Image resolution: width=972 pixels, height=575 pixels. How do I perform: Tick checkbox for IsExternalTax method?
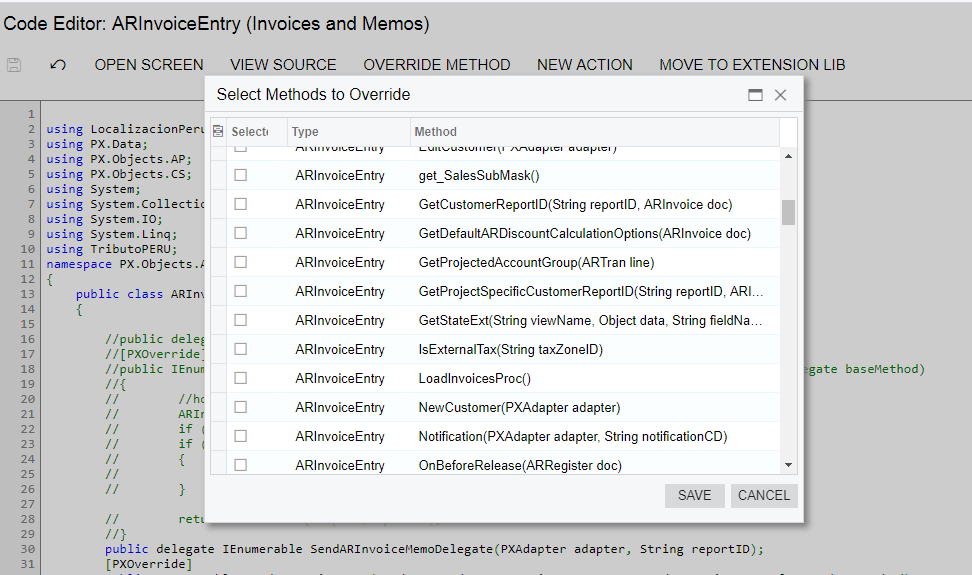click(x=240, y=349)
